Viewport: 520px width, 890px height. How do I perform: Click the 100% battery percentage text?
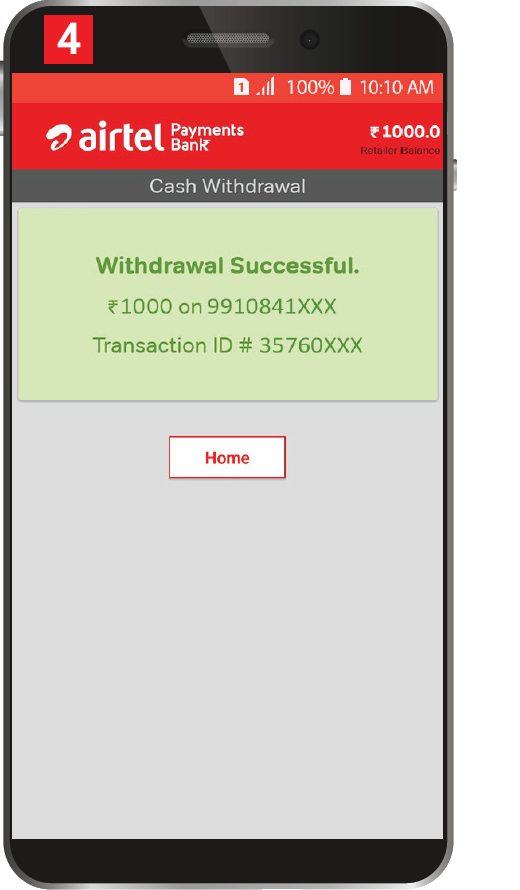click(310, 87)
